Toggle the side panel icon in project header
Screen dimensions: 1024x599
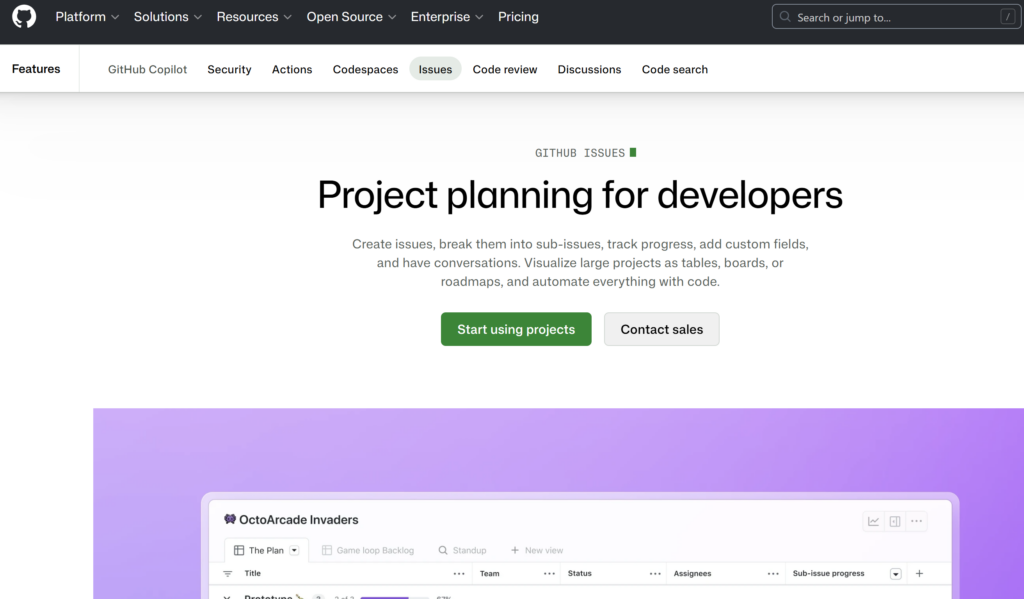click(895, 521)
